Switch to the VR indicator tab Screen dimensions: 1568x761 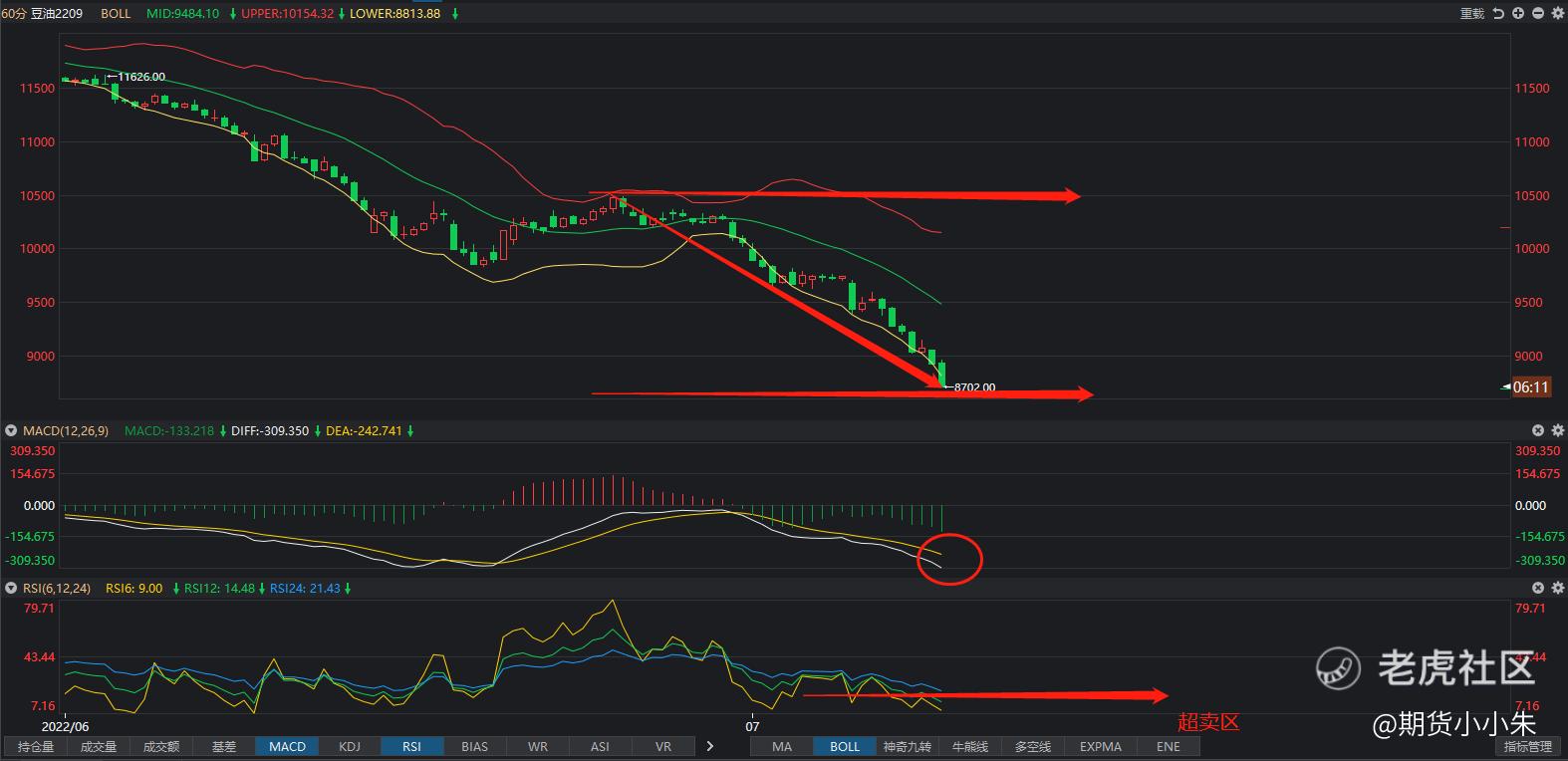point(663,746)
